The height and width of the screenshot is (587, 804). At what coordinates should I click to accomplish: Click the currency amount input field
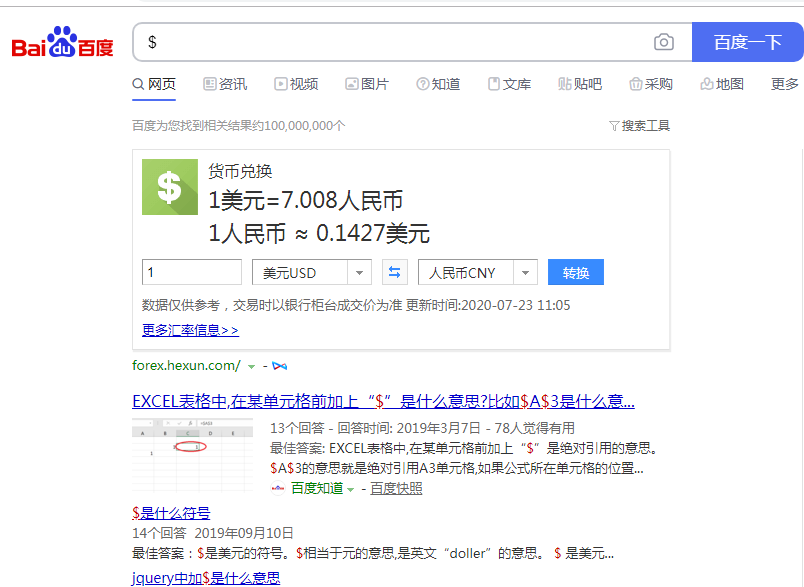[x=192, y=272]
